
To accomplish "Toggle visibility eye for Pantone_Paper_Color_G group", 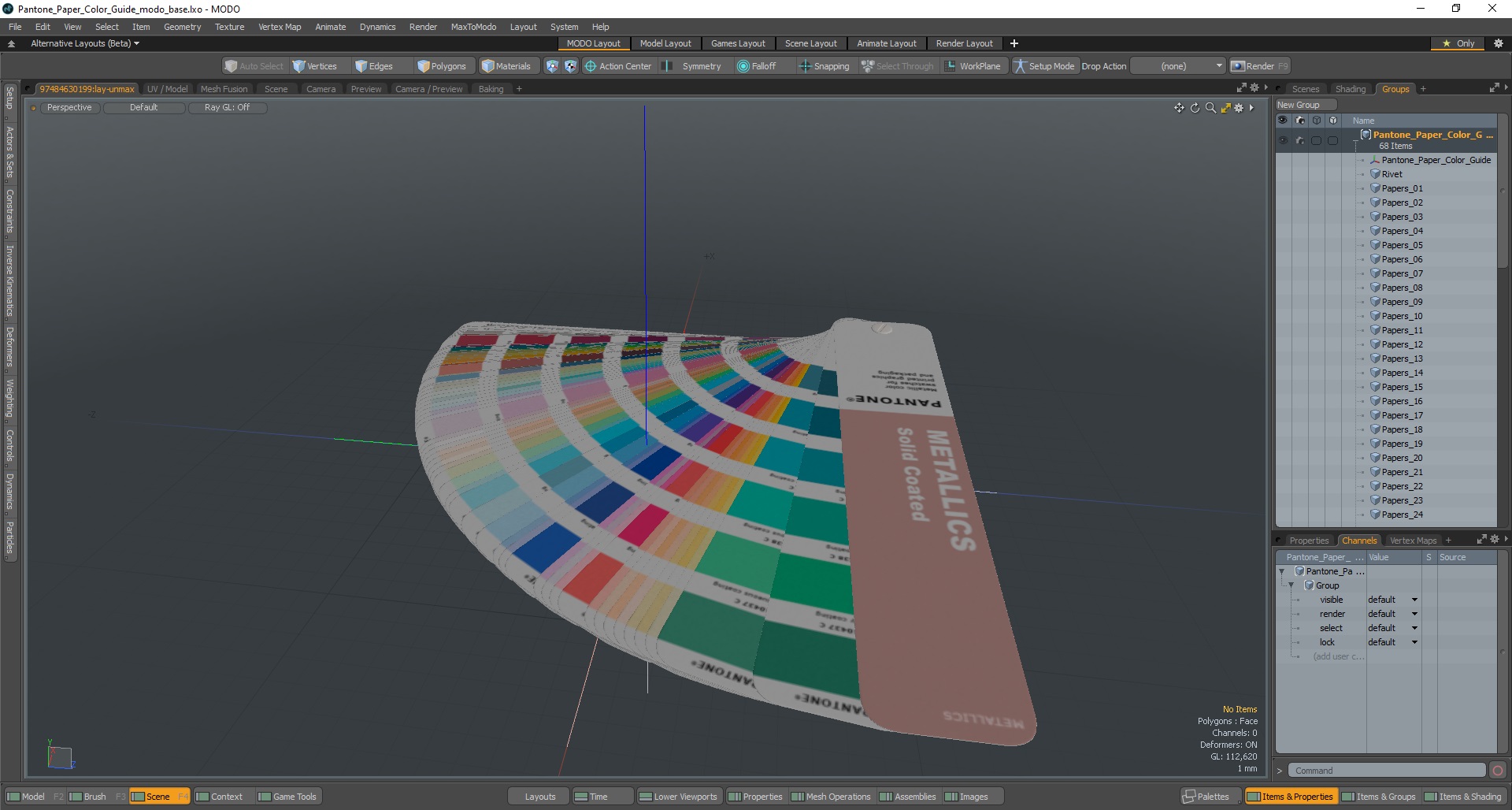I will tap(1283, 140).
